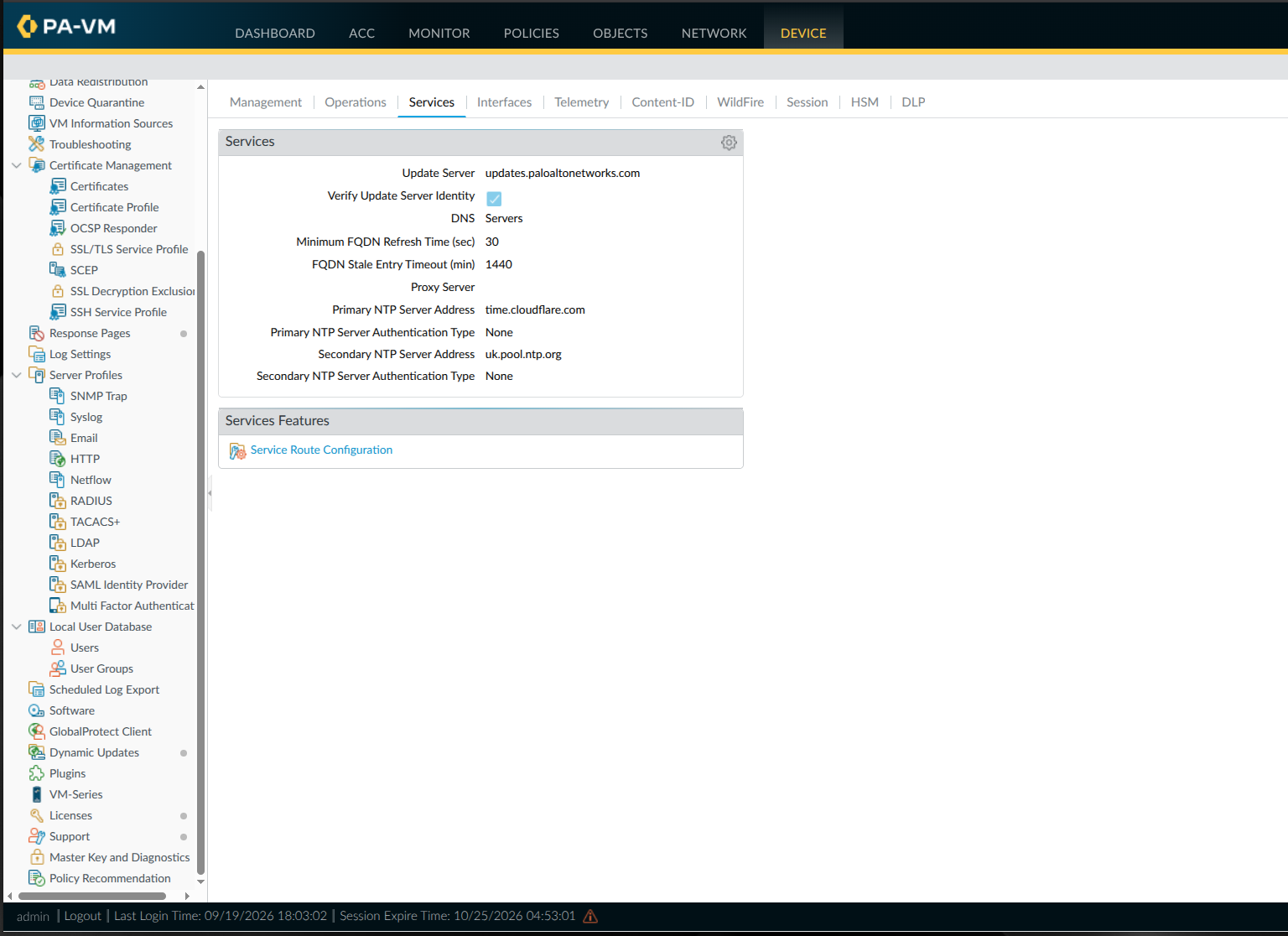Screen dimensions: 1288x936
Task: Click the Email server profile icon
Action: click(57, 438)
